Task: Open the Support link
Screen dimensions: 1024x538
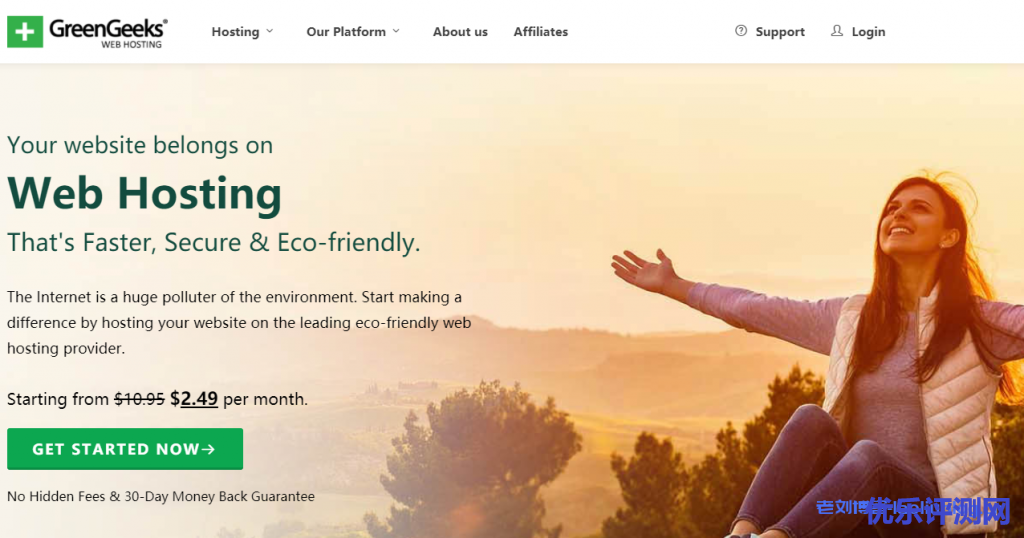Action: point(780,32)
